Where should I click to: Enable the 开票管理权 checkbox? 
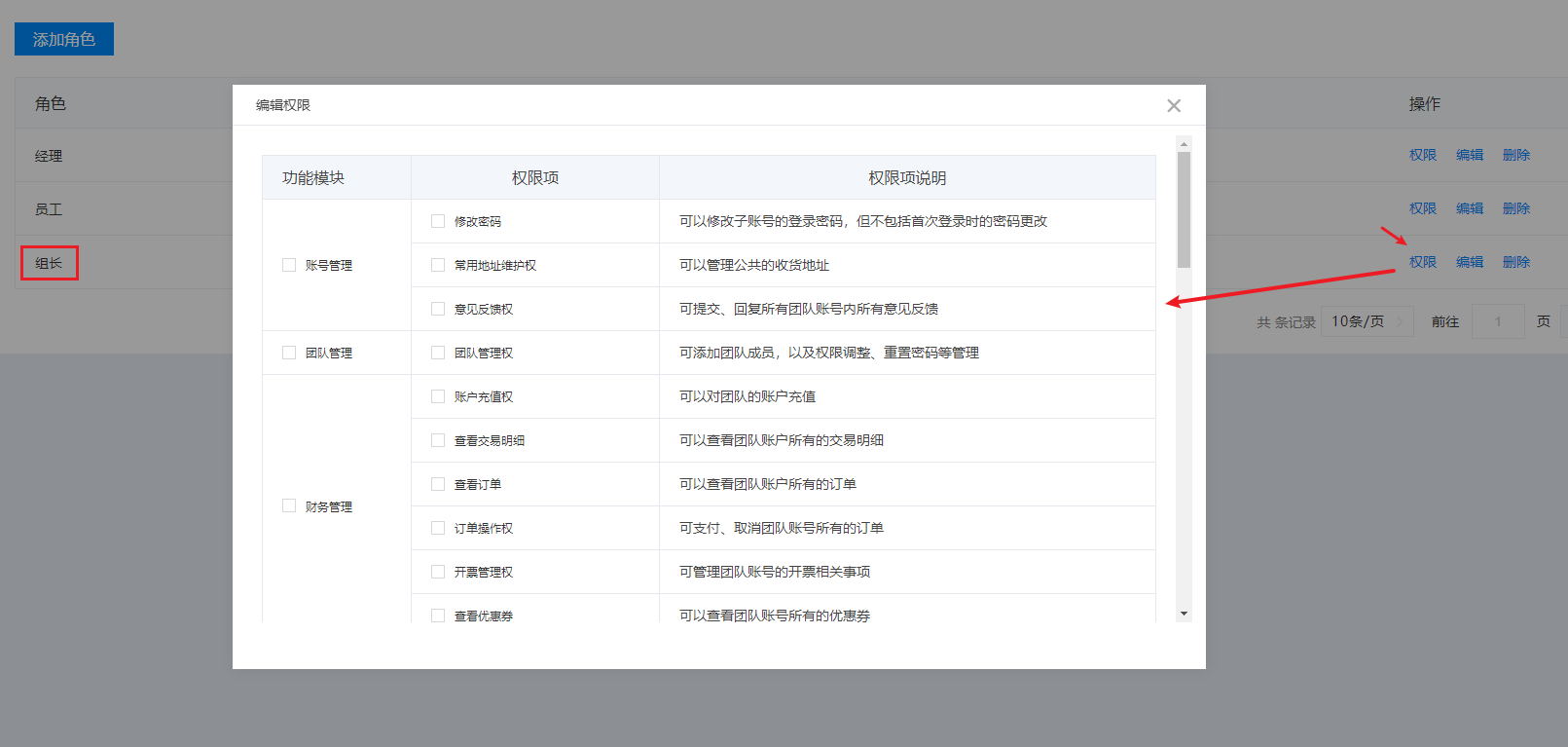coord(438,572)
